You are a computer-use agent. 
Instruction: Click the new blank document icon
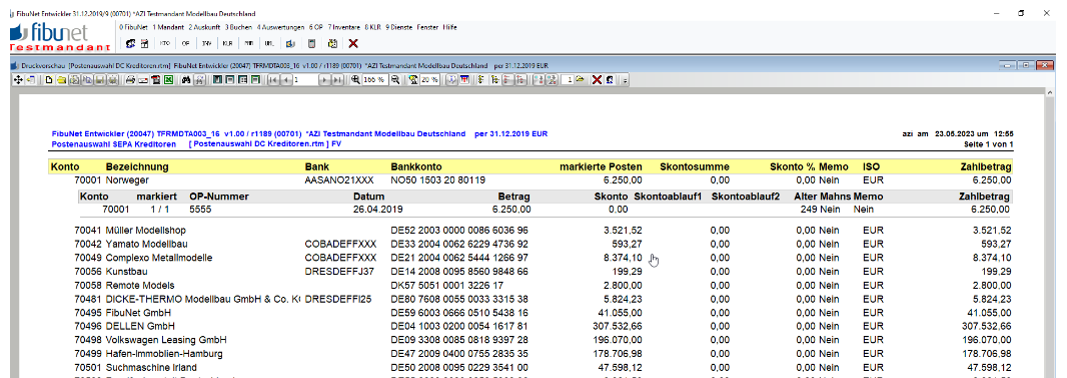pyautogui.click(x=49, y=80)
